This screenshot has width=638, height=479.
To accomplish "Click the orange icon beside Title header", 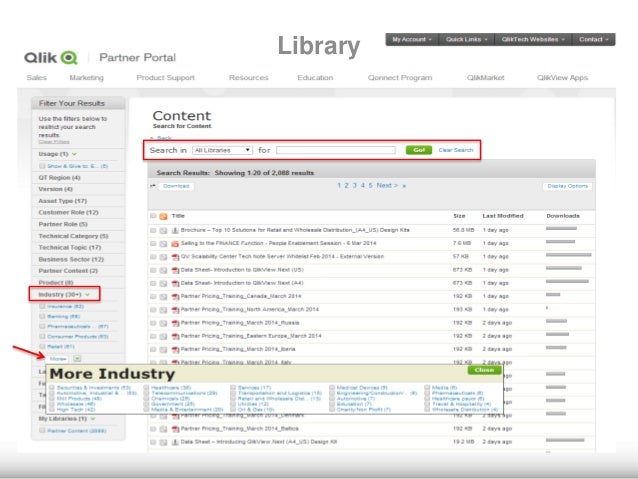I will click(x=163, y=216).
